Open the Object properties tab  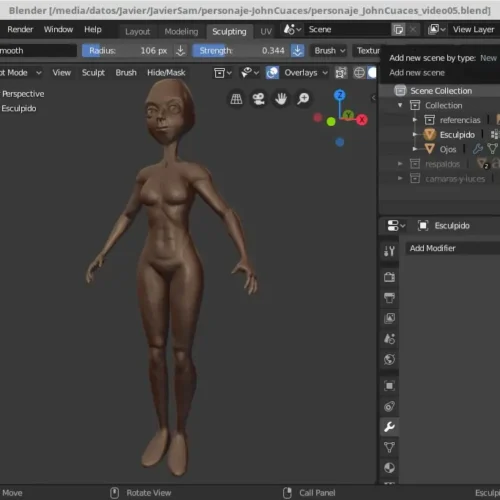(x=389, y=386)
